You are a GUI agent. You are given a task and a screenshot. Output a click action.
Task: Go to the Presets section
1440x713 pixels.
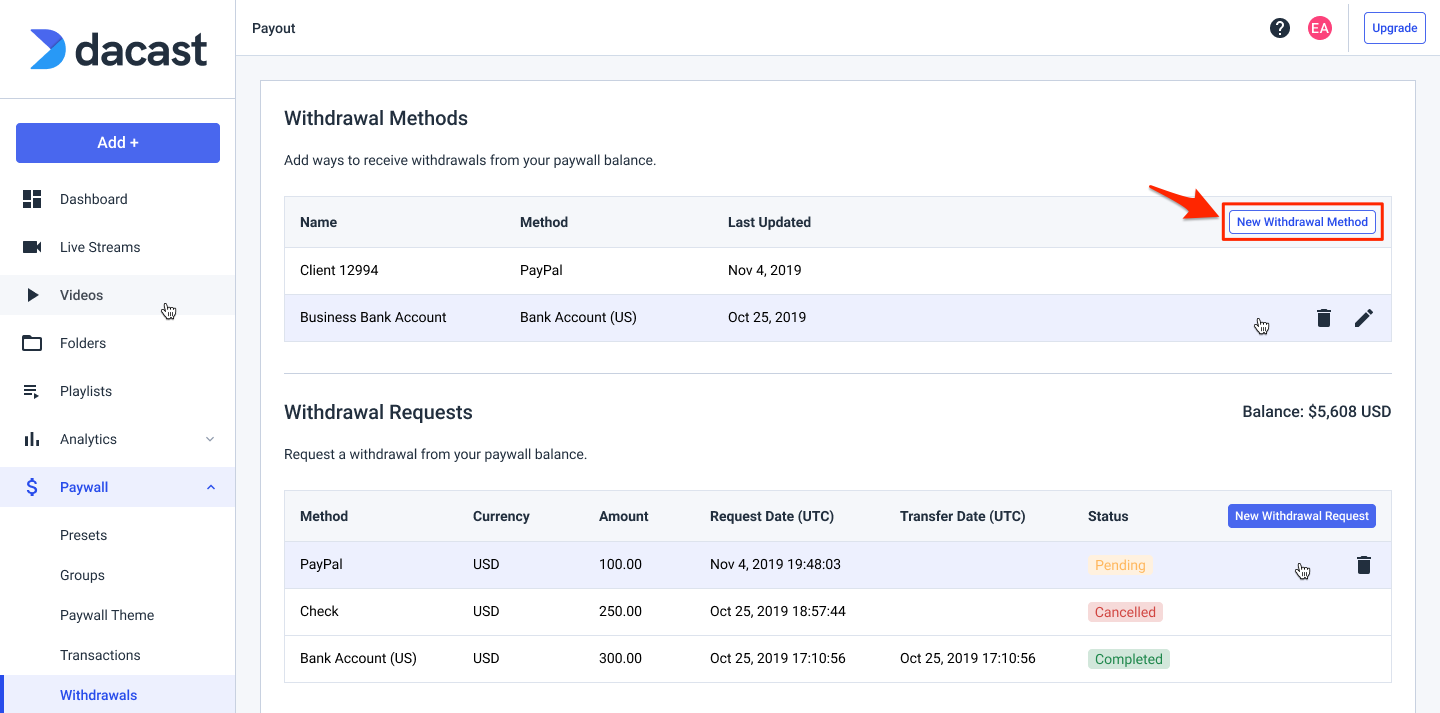tap(83, 535)
